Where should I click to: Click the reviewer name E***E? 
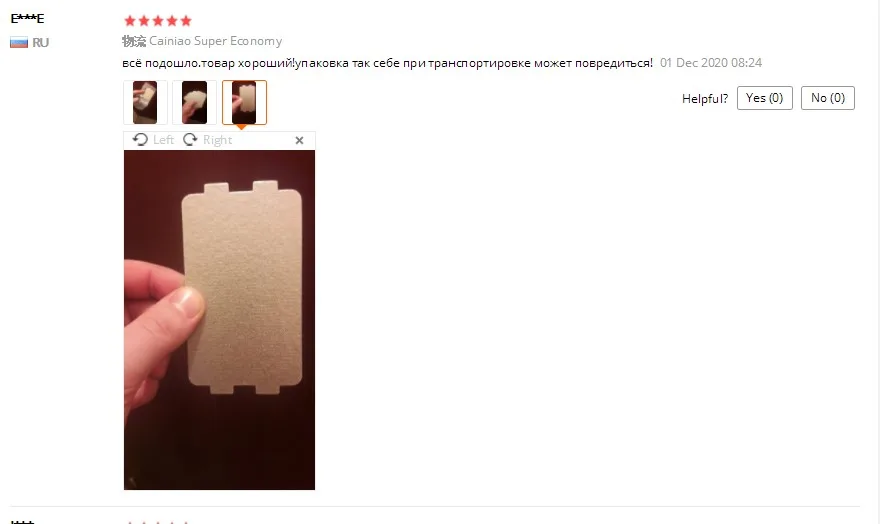click(x=27, y=19)
